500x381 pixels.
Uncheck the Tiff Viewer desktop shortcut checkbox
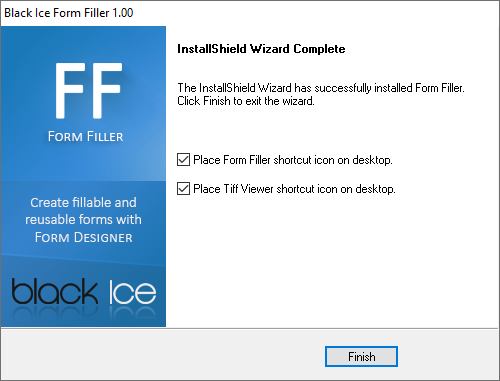(x=183, y=189)
